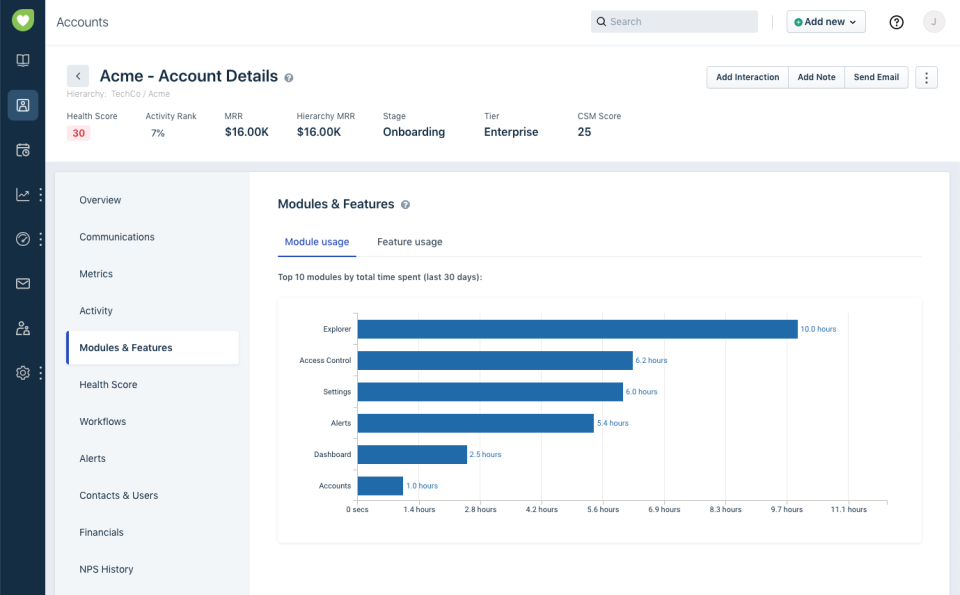
Task: Open the calendar tasks icon in sidebar
Action: pos(22,149)
